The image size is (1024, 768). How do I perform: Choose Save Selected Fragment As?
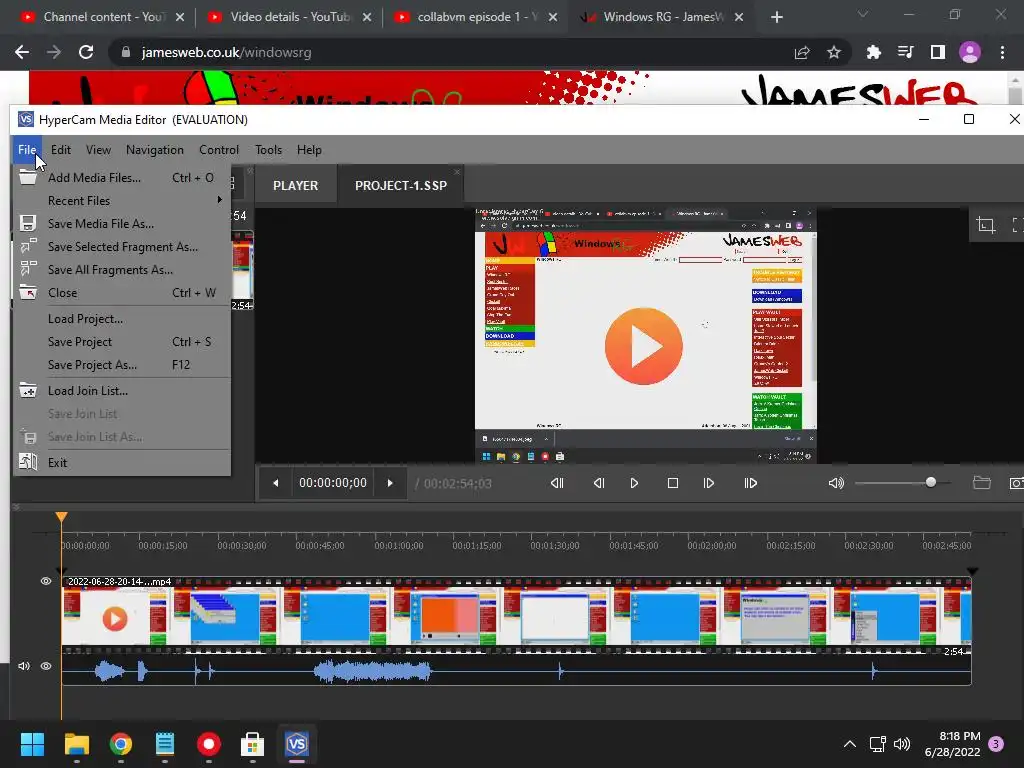click(x=122, y=247)
